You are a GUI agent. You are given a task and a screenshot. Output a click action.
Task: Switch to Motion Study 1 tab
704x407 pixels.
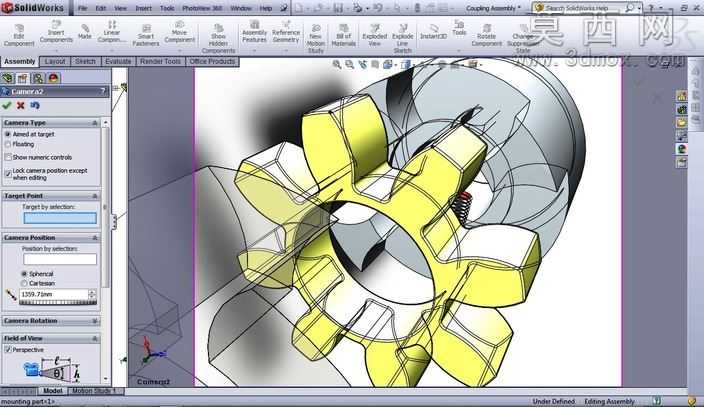(x=94, y=391)
